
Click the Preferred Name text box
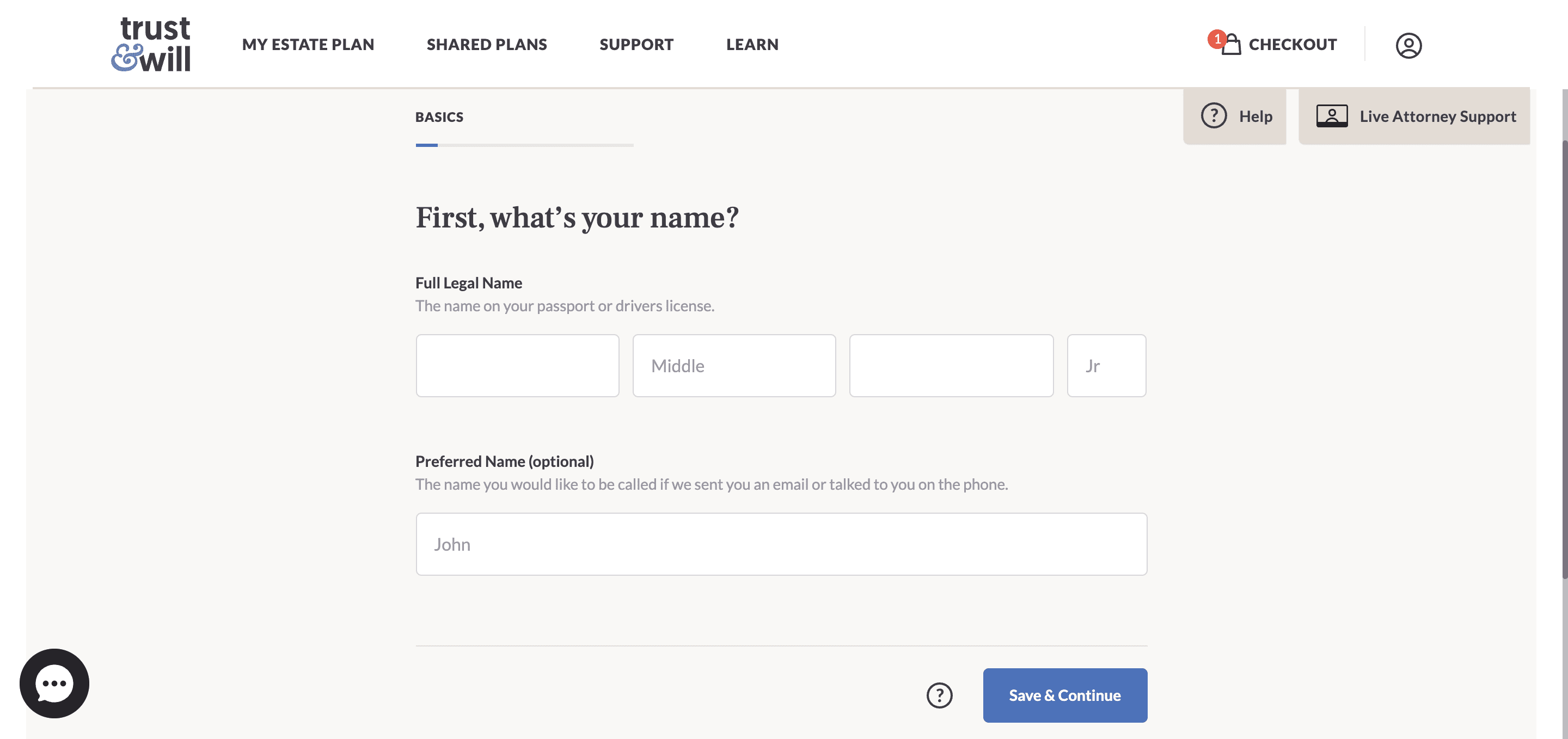tap(781, 544)
